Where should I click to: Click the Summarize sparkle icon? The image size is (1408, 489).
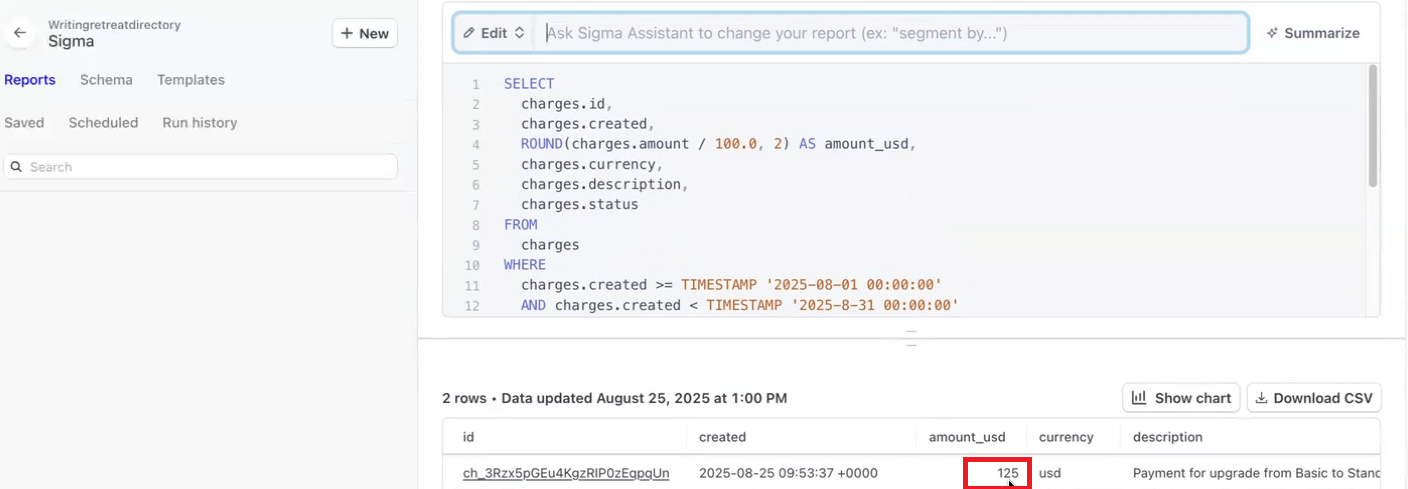[1273, 33]
